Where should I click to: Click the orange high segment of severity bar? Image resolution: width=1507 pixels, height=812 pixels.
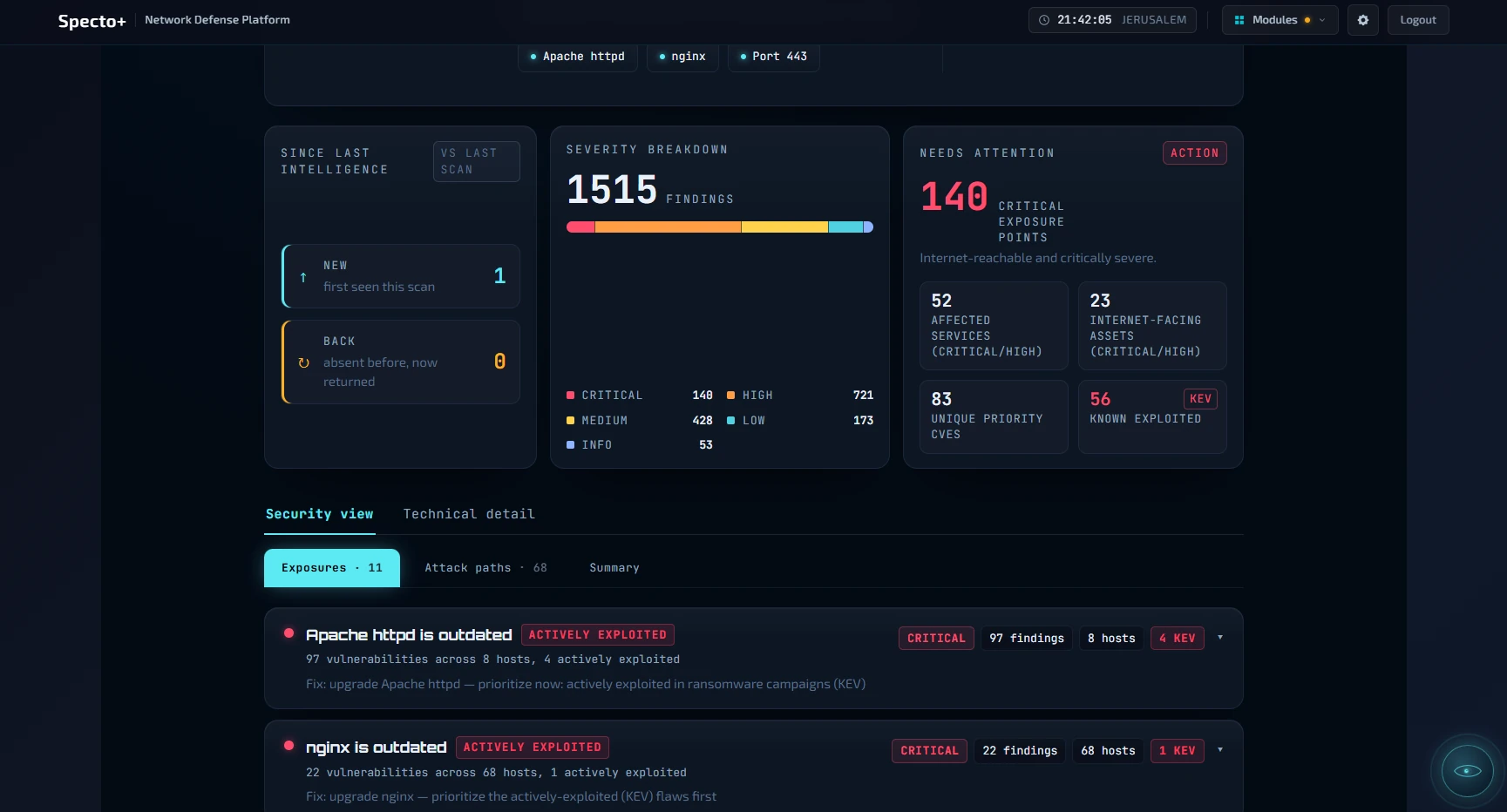click(668, 227)
